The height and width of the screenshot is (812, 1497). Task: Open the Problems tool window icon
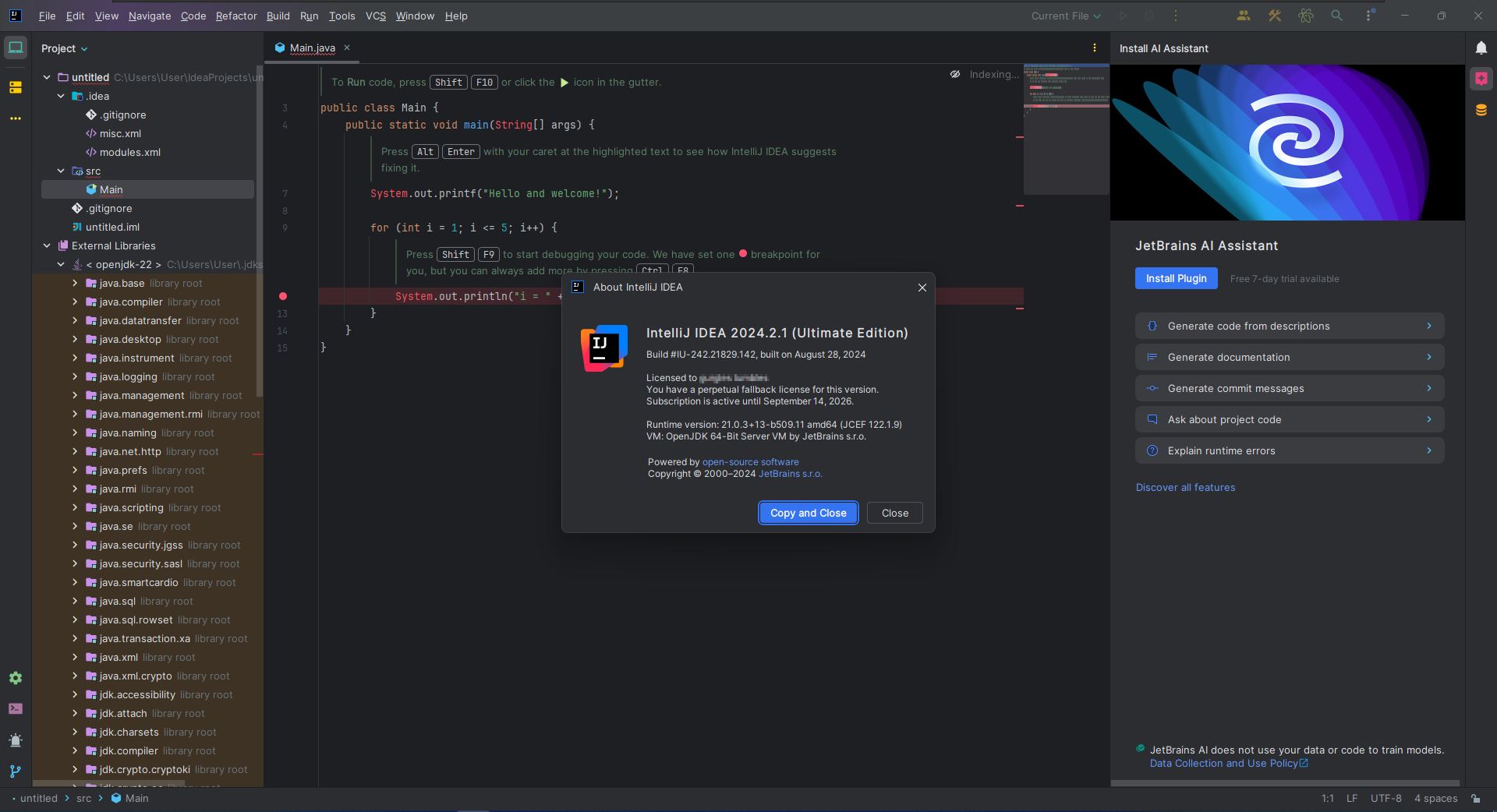point(16,740)
